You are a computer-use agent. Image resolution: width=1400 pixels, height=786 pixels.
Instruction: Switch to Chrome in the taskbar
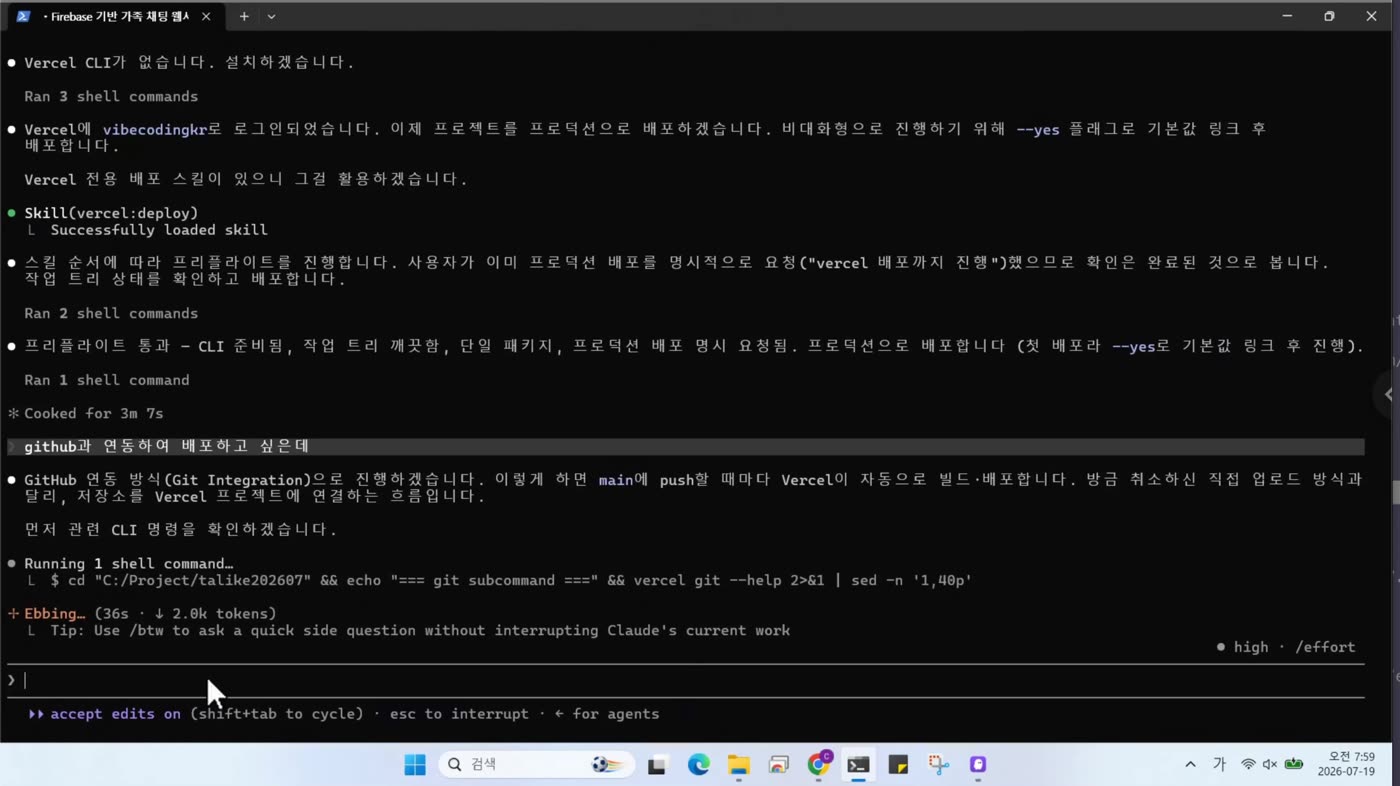pos(819,764)
